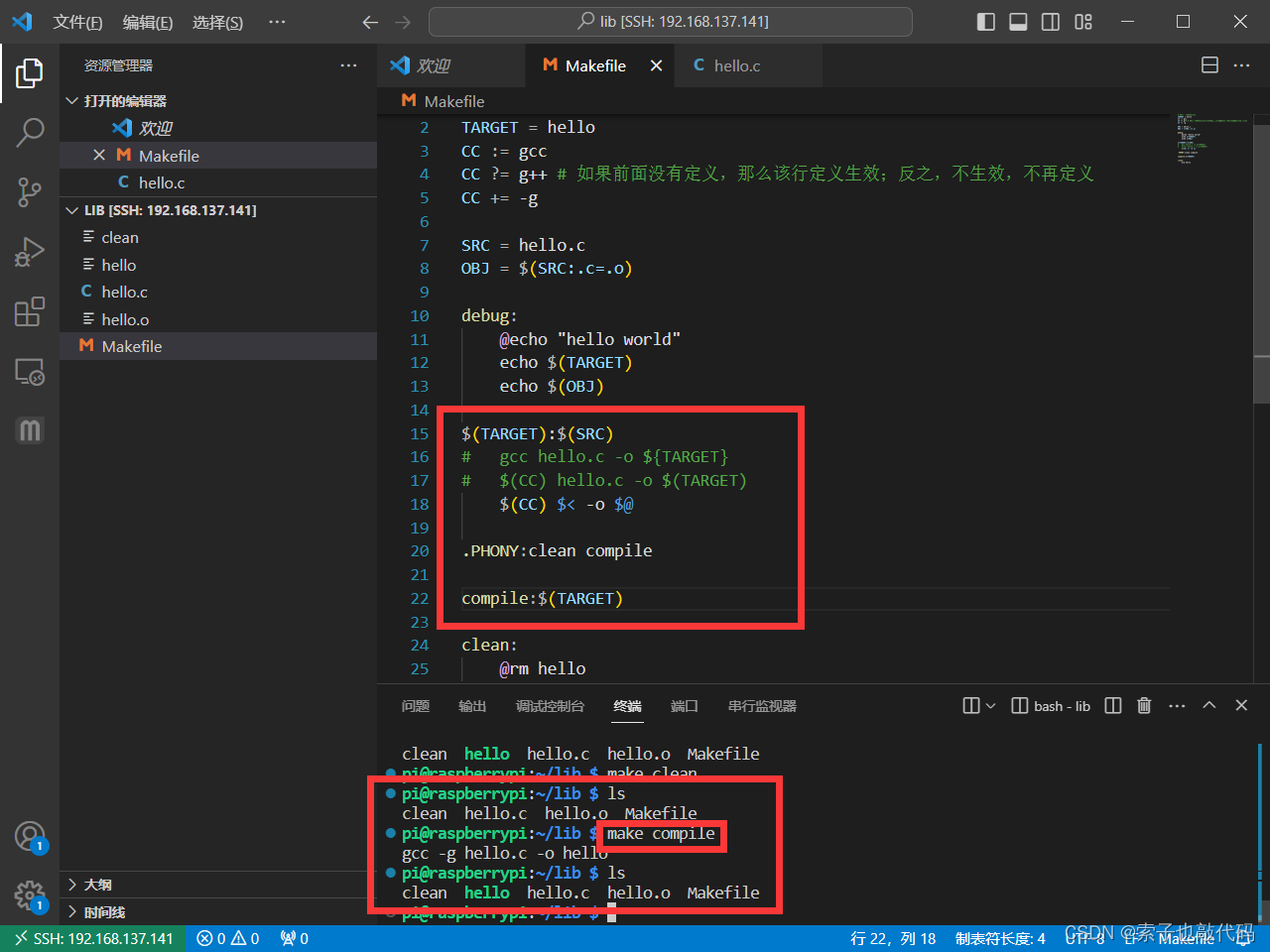Switch to the Welcome editor tab
Screen dimensions: 1270x952
click(x=451, y=65)
